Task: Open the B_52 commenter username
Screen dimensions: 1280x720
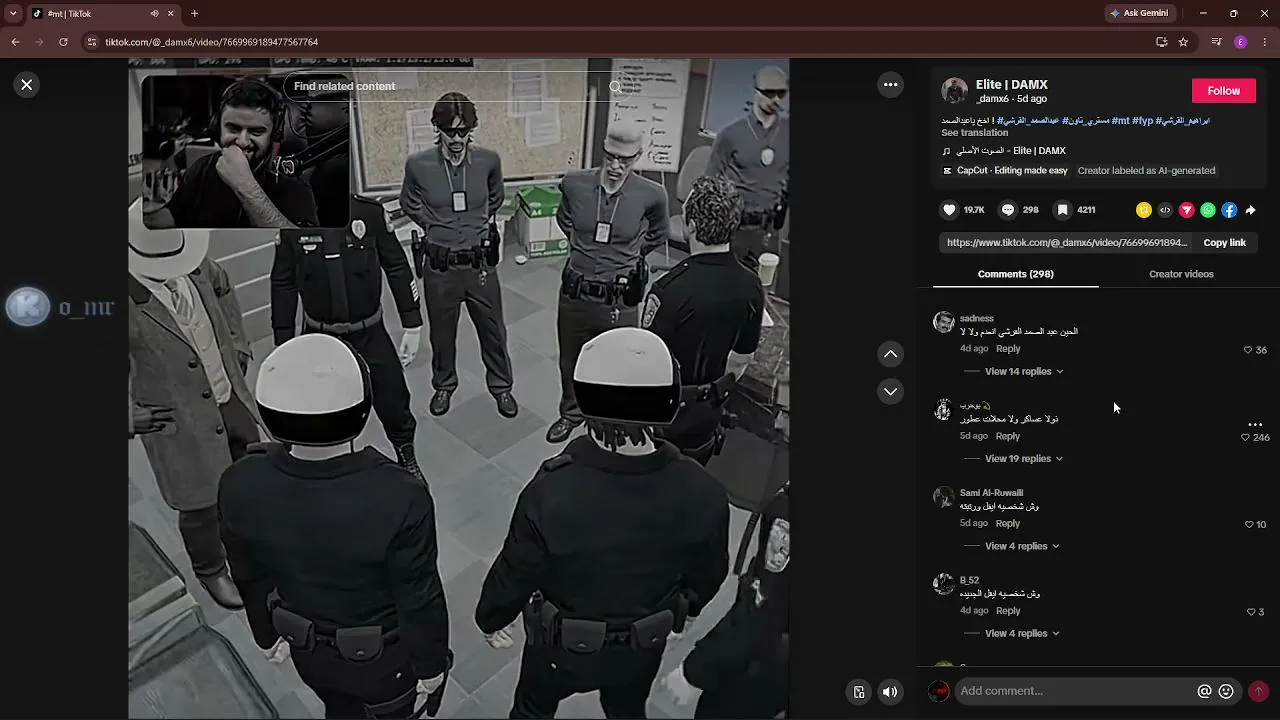Action: [969, 580]
